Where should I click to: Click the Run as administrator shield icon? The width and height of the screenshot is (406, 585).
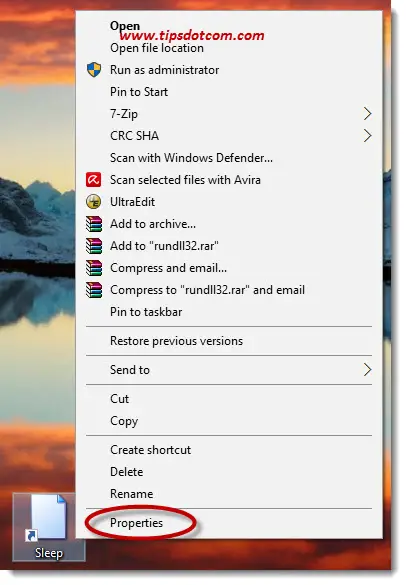(x=94, y=70)
